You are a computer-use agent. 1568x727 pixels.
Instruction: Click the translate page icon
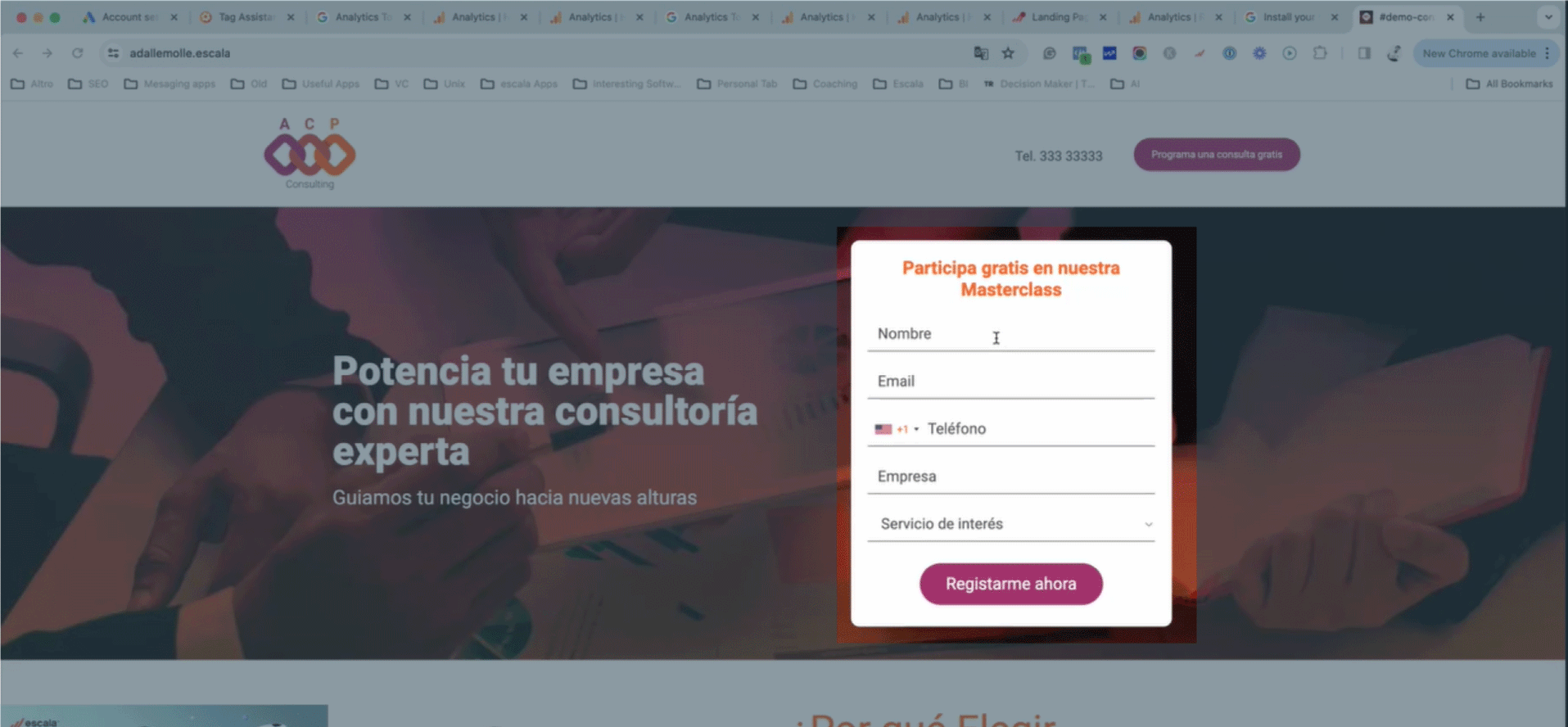pos(980,53)
